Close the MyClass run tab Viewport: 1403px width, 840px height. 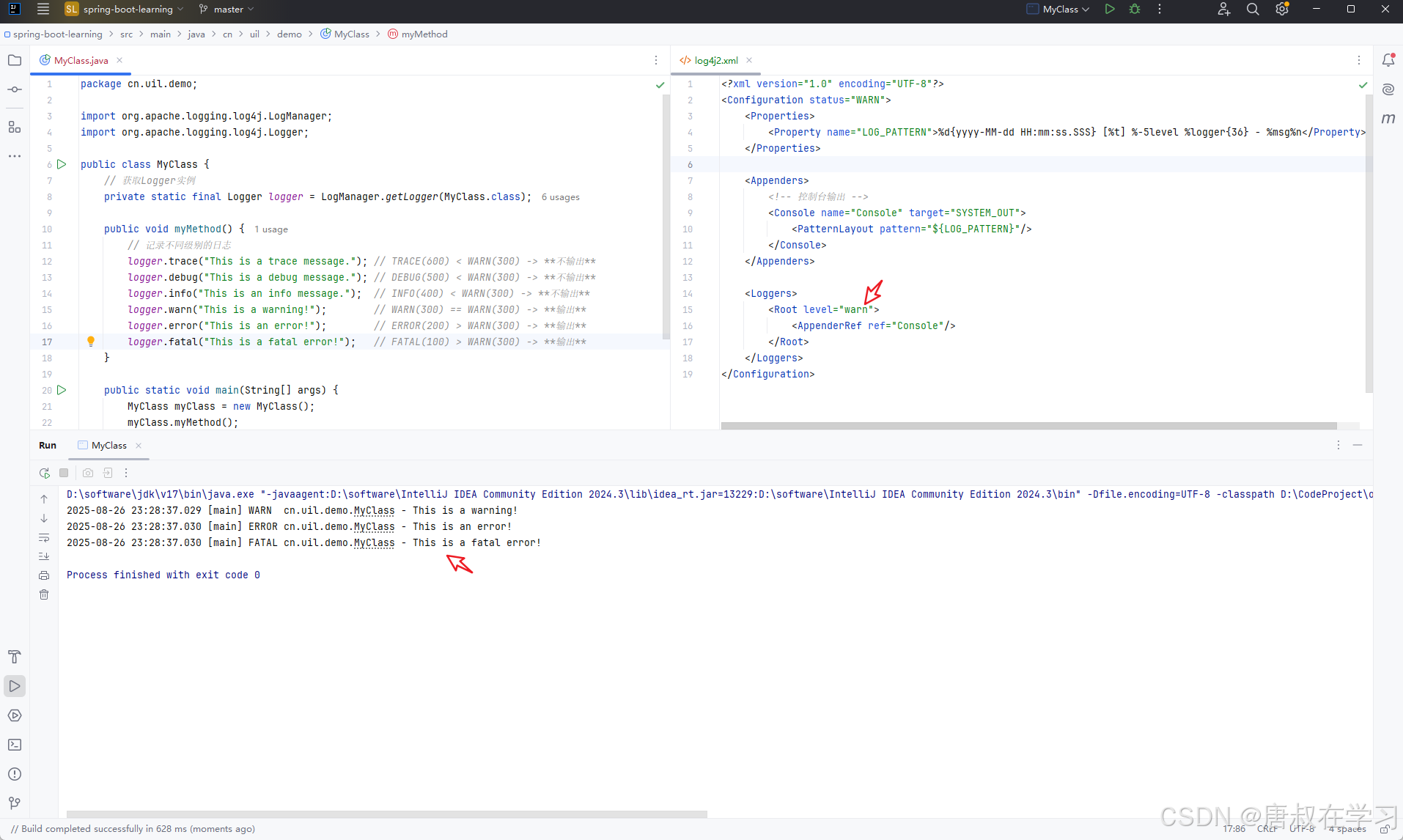(139, 446)
